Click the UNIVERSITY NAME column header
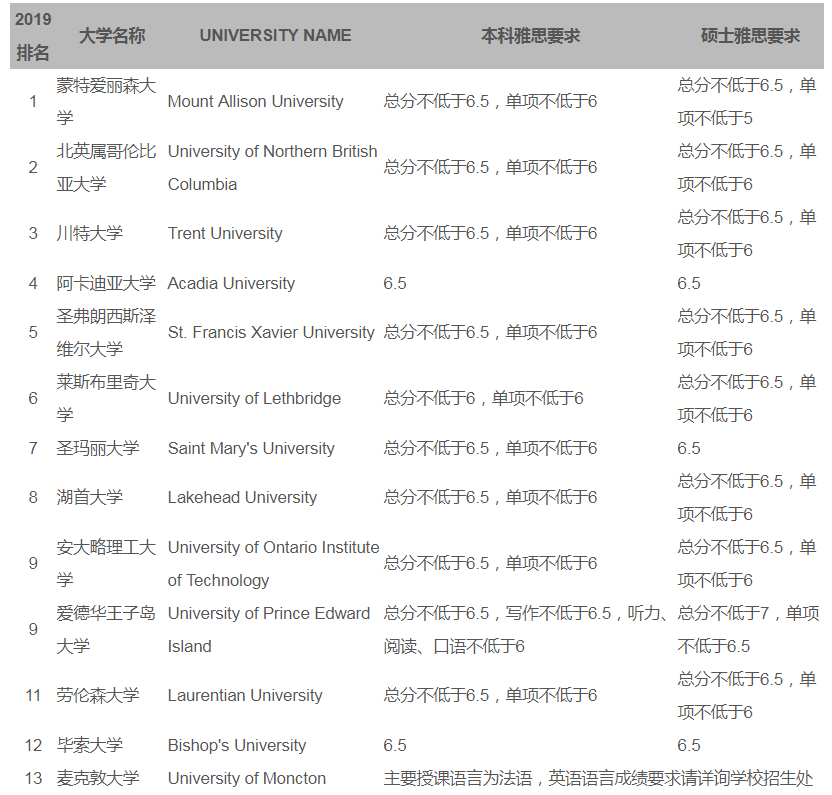 (275, 35)
